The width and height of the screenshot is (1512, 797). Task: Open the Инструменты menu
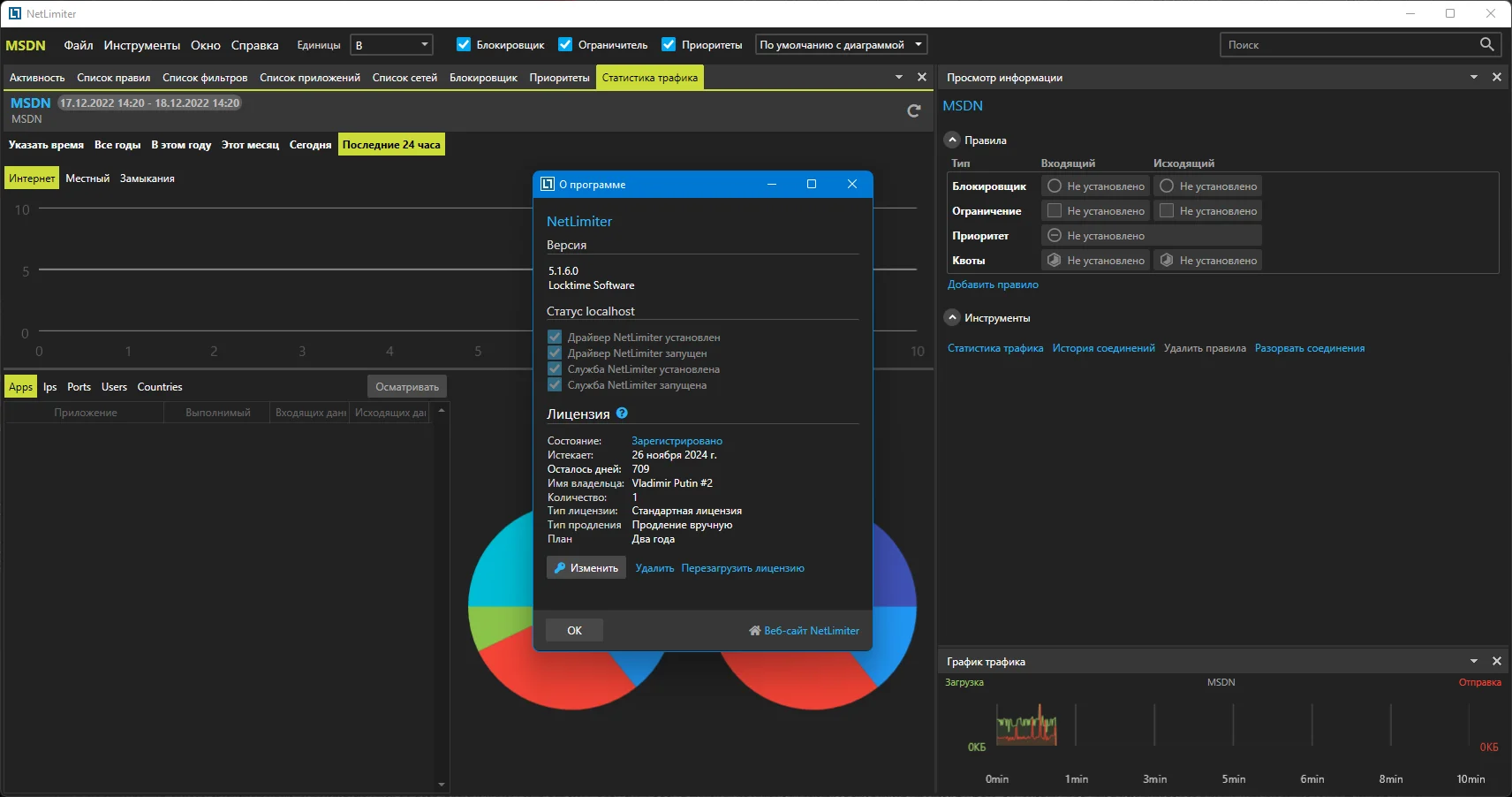point(141,45)
